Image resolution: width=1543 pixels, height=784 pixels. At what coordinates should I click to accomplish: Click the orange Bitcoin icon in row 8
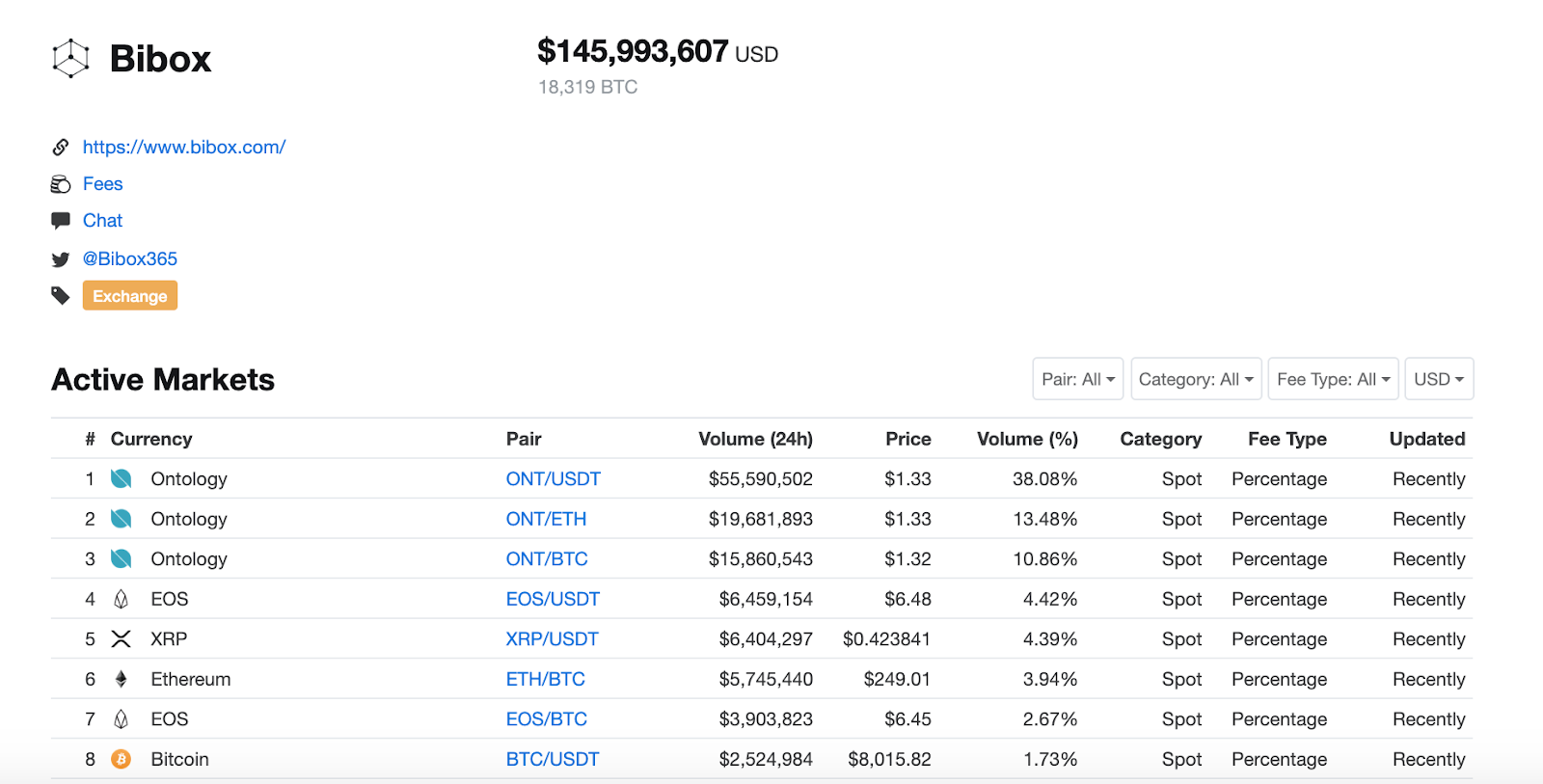(121, 759)
